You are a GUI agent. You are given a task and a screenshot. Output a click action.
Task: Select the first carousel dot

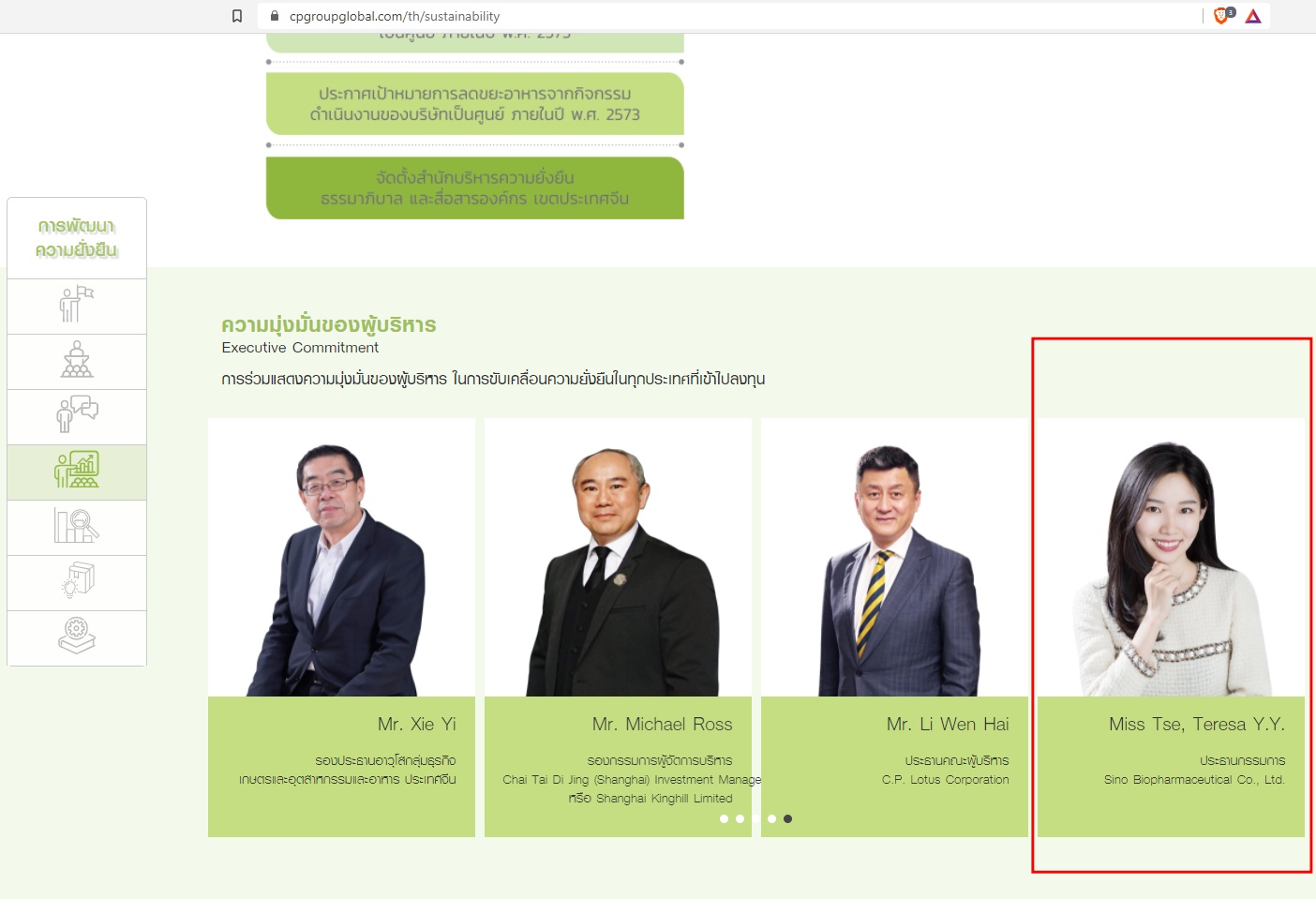click(724, 818)
